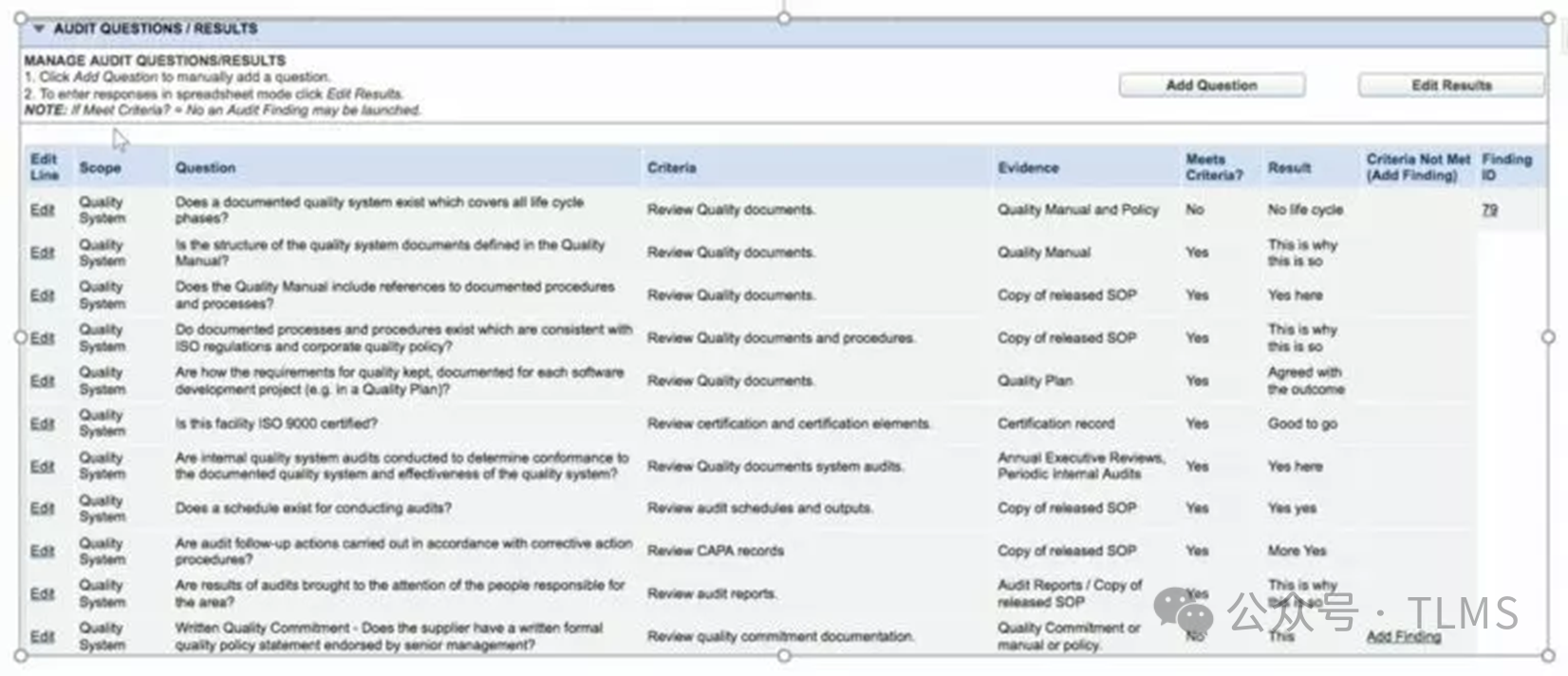
Task: Select the 'Yes yes' result cell
Action: [1292, 508]
